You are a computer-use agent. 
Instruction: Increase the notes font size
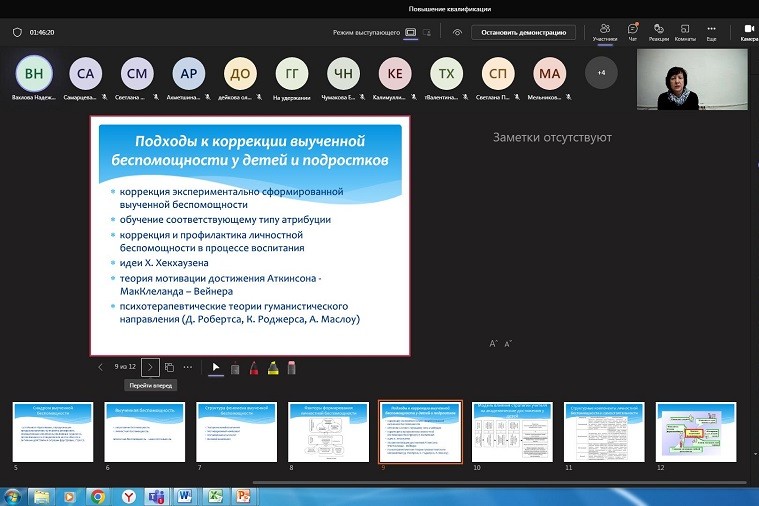click(493, 344)
